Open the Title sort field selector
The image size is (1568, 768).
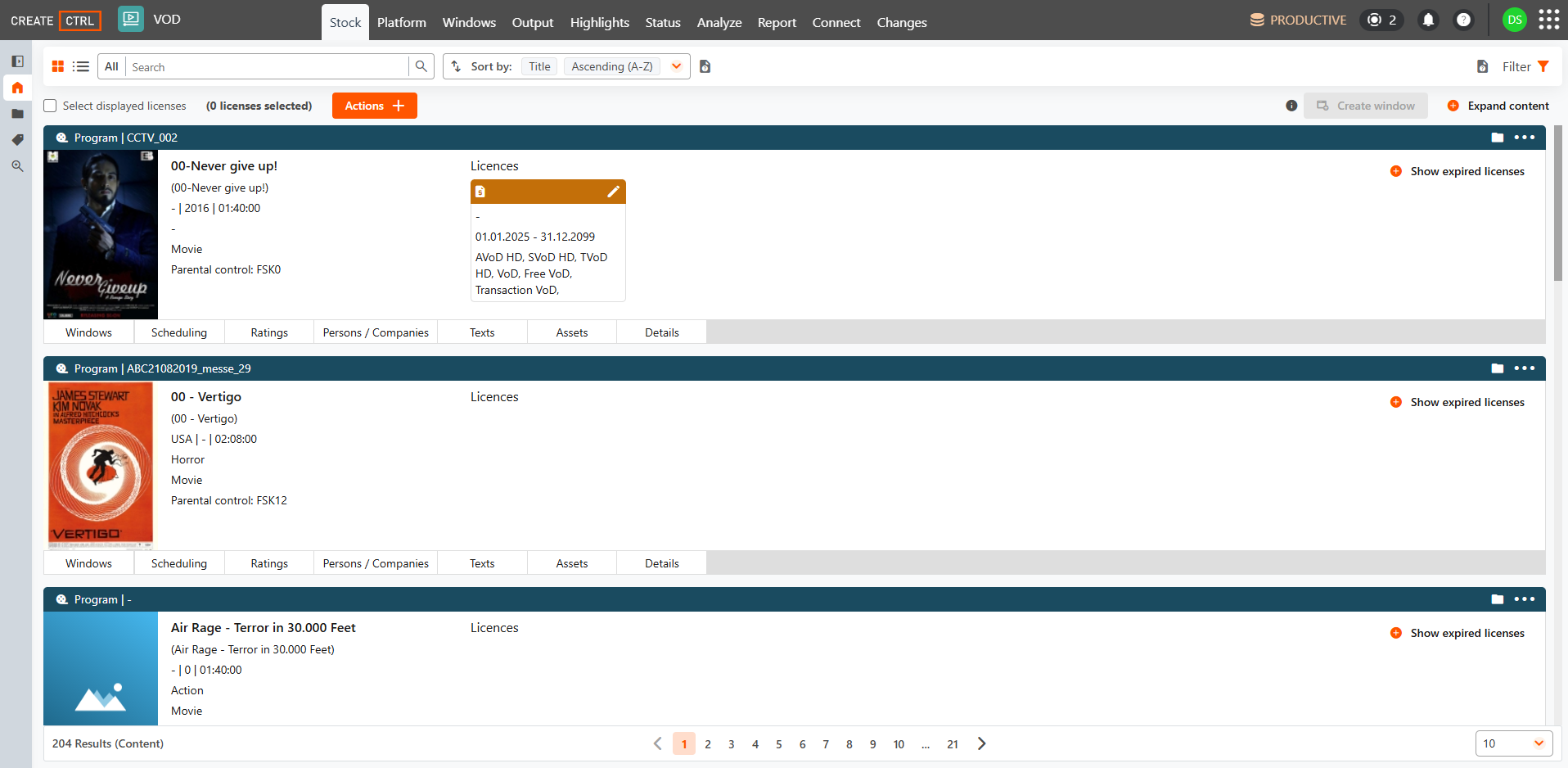pyautogui.click(x=539, y=66)
